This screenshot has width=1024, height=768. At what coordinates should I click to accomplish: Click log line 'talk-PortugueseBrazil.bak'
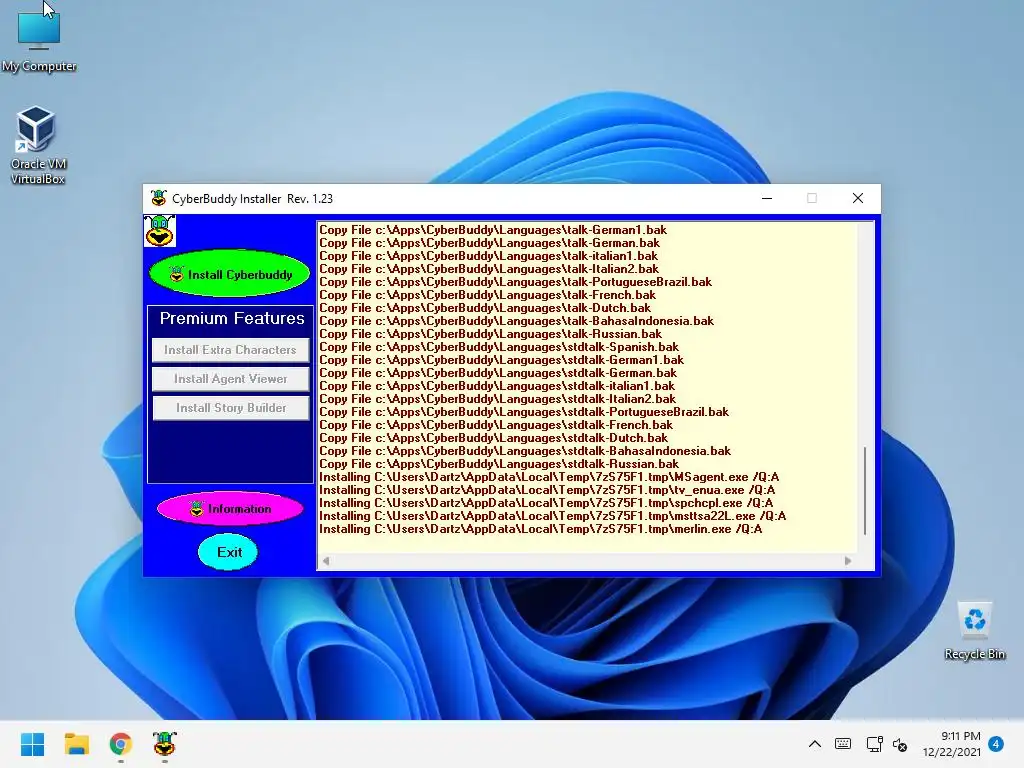point(515,282)
